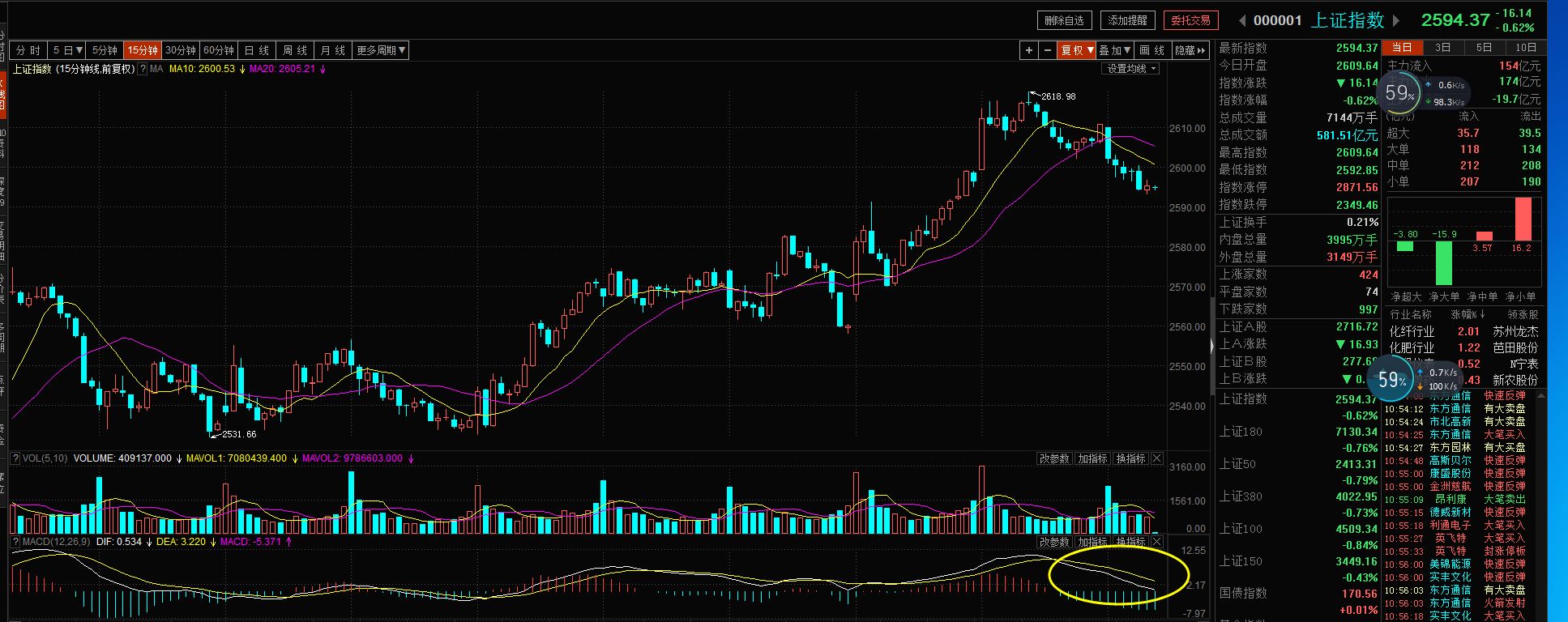1568x622 pixels.
Task: Click 换指标 in the MACD panel
Action: coord(1130,542)
